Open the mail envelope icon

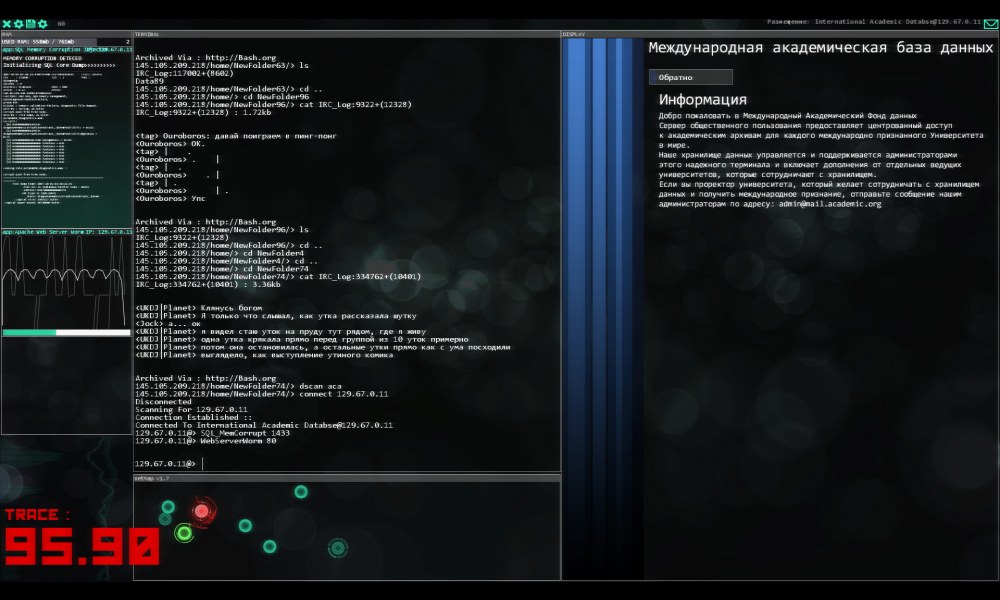(x=991, y=24)
